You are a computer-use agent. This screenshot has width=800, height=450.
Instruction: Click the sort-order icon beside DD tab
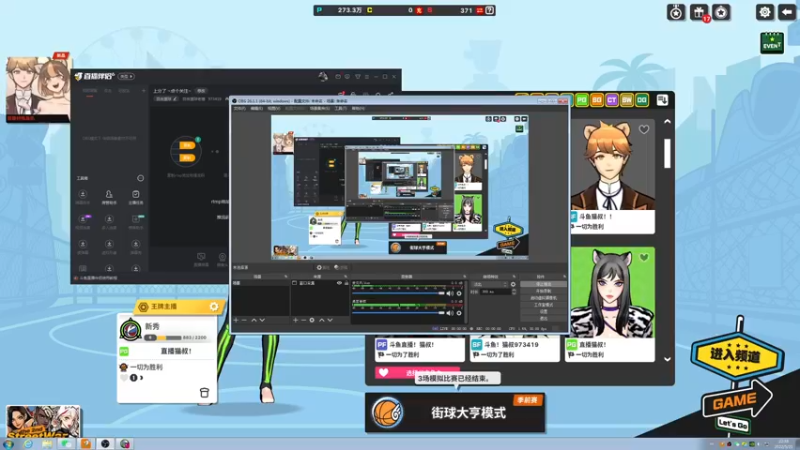(662, 100)
